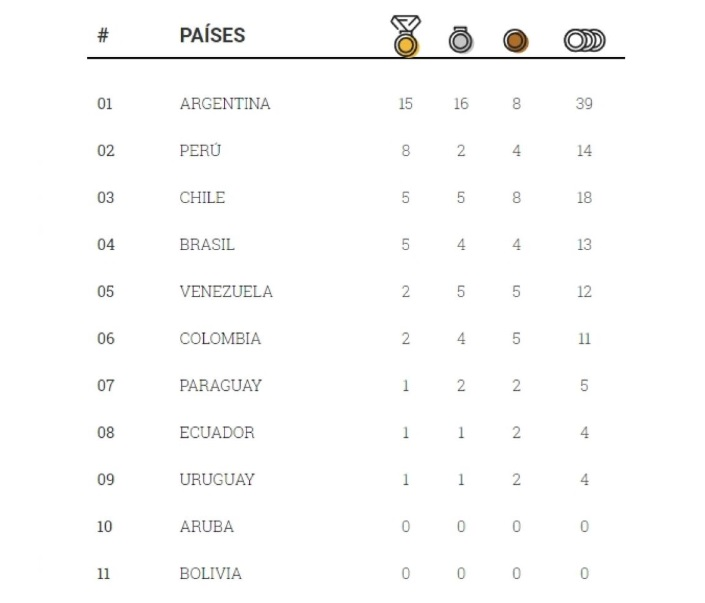
Task: Select the BRASIL row name
Action: [207, 244]
